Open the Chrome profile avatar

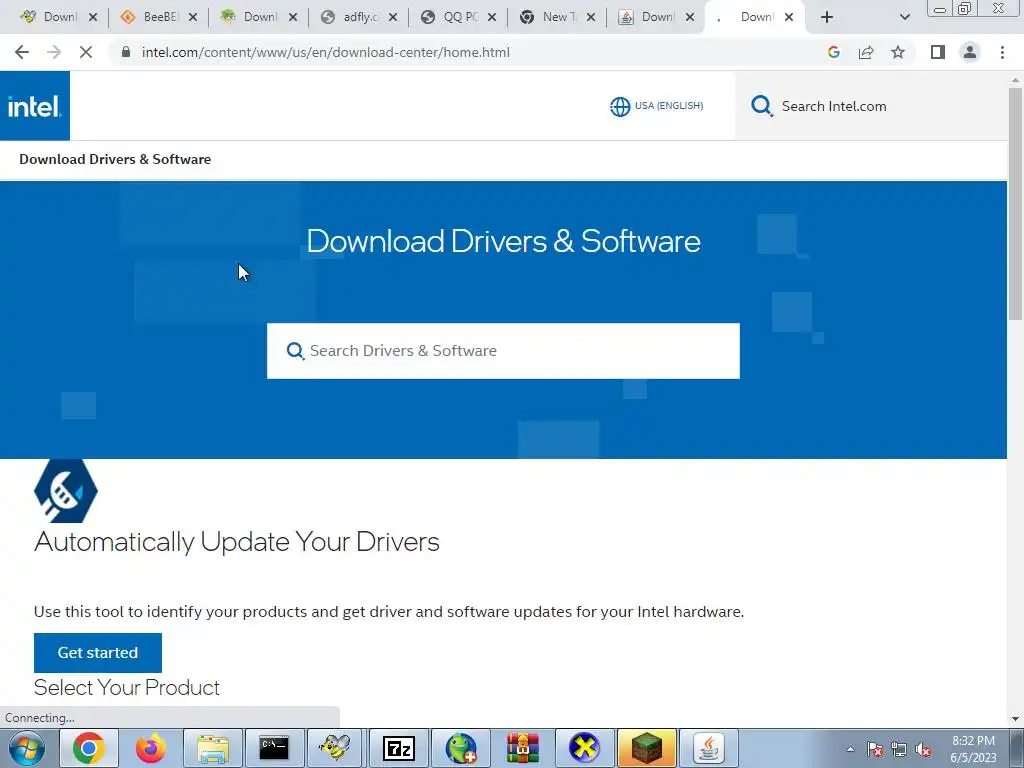[x=970, y=52]
